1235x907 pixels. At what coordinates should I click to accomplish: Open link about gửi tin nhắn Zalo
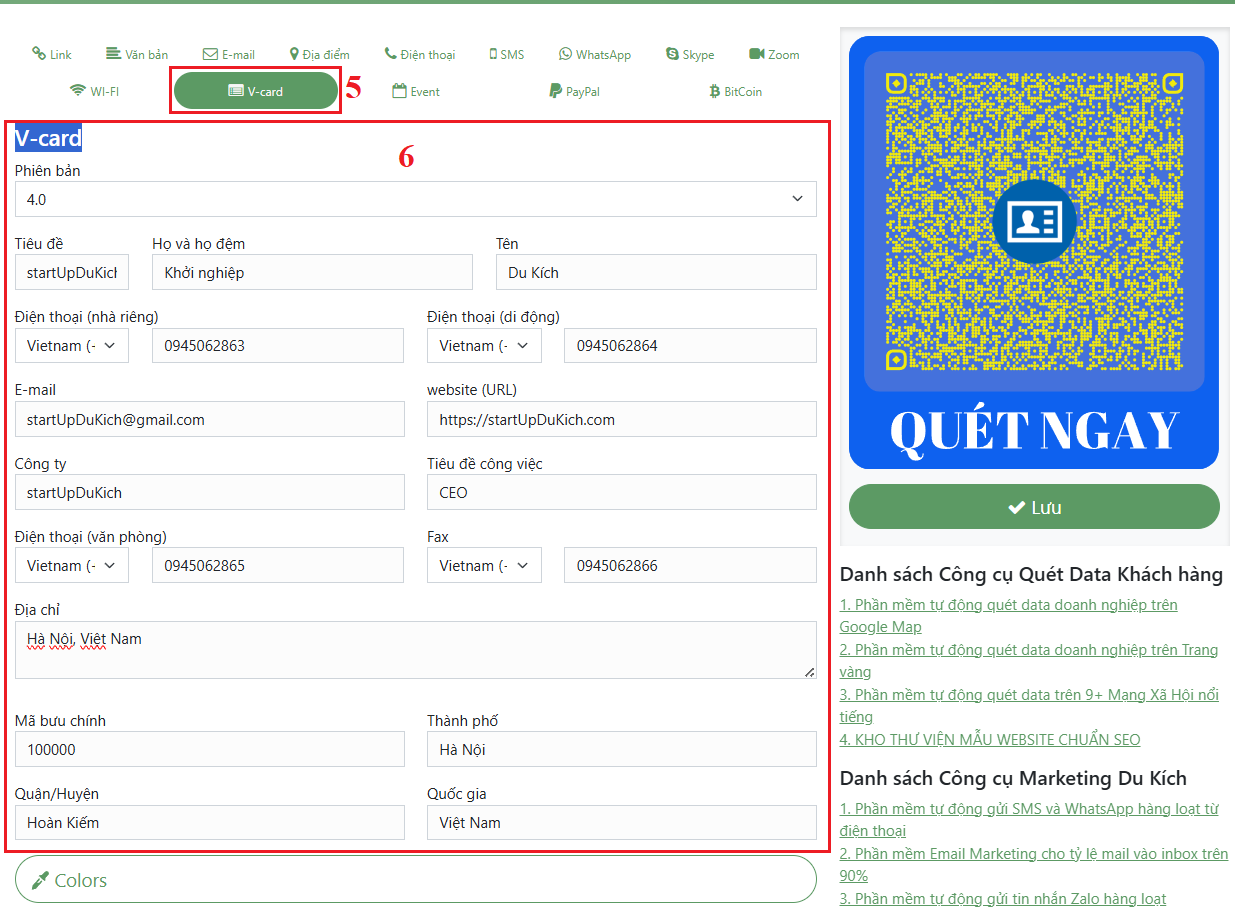(x=1003, y=899)
